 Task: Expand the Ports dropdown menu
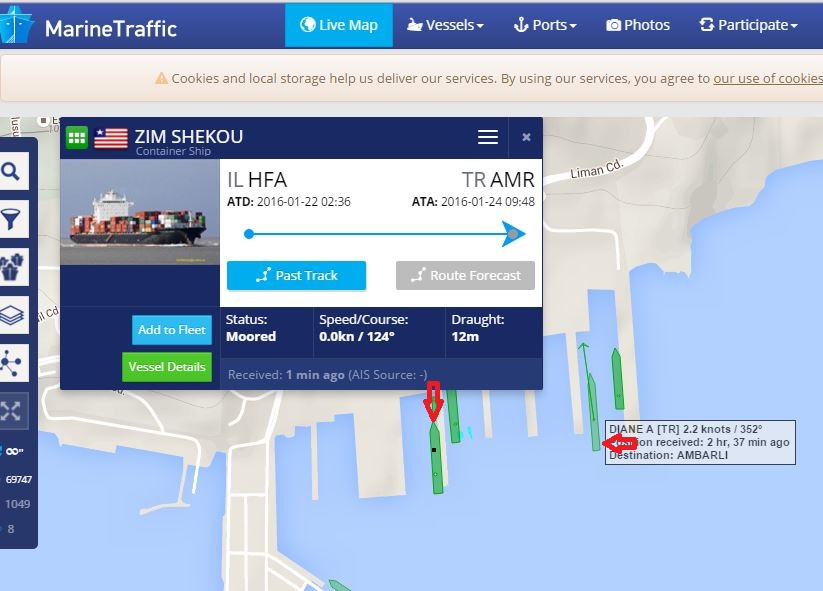545,25
